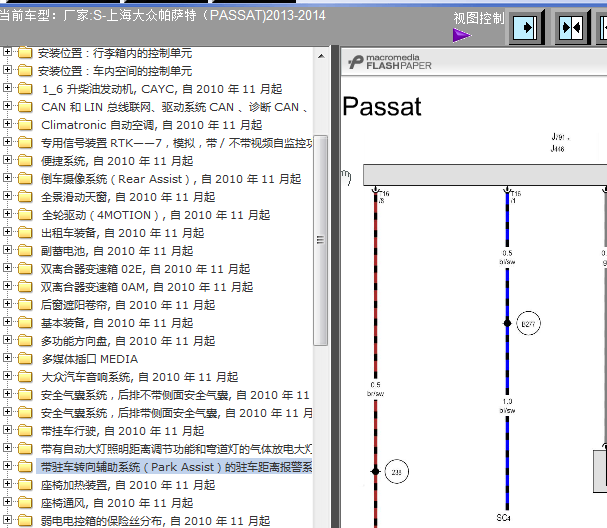Expand the 双离合器变速箱 02E node
This screenshot has width=607, height=528.
tap(7, 268)
